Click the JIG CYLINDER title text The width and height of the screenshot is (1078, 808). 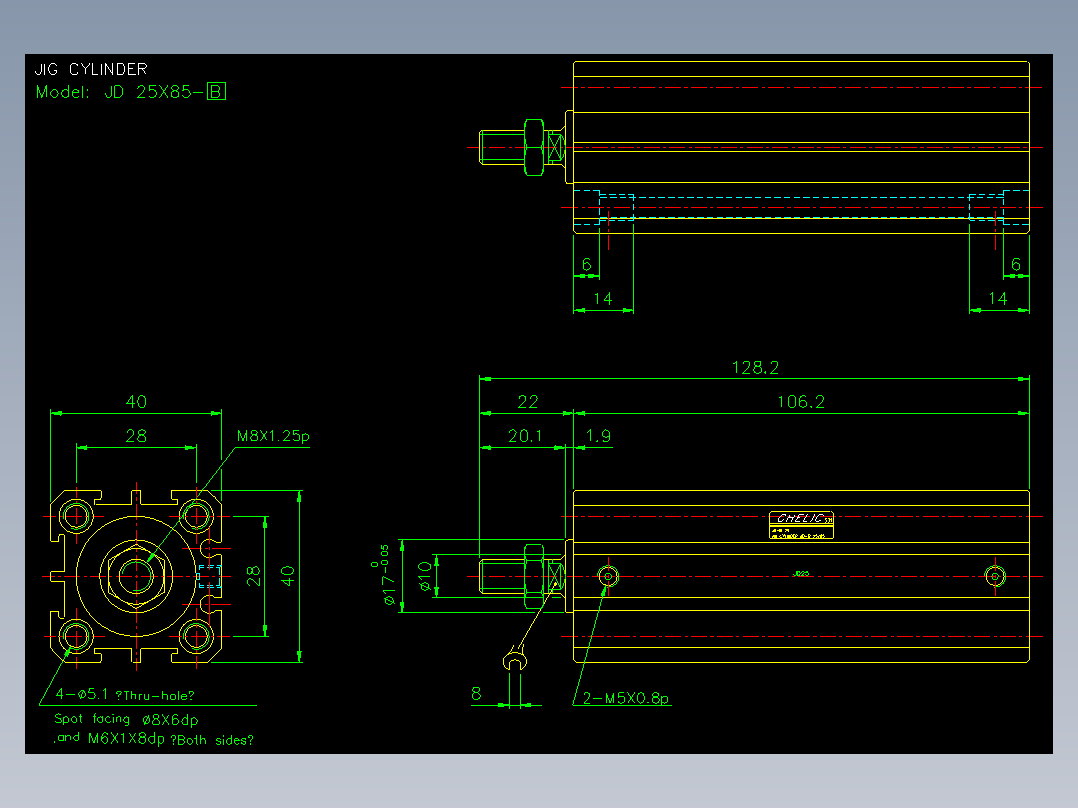91,69
